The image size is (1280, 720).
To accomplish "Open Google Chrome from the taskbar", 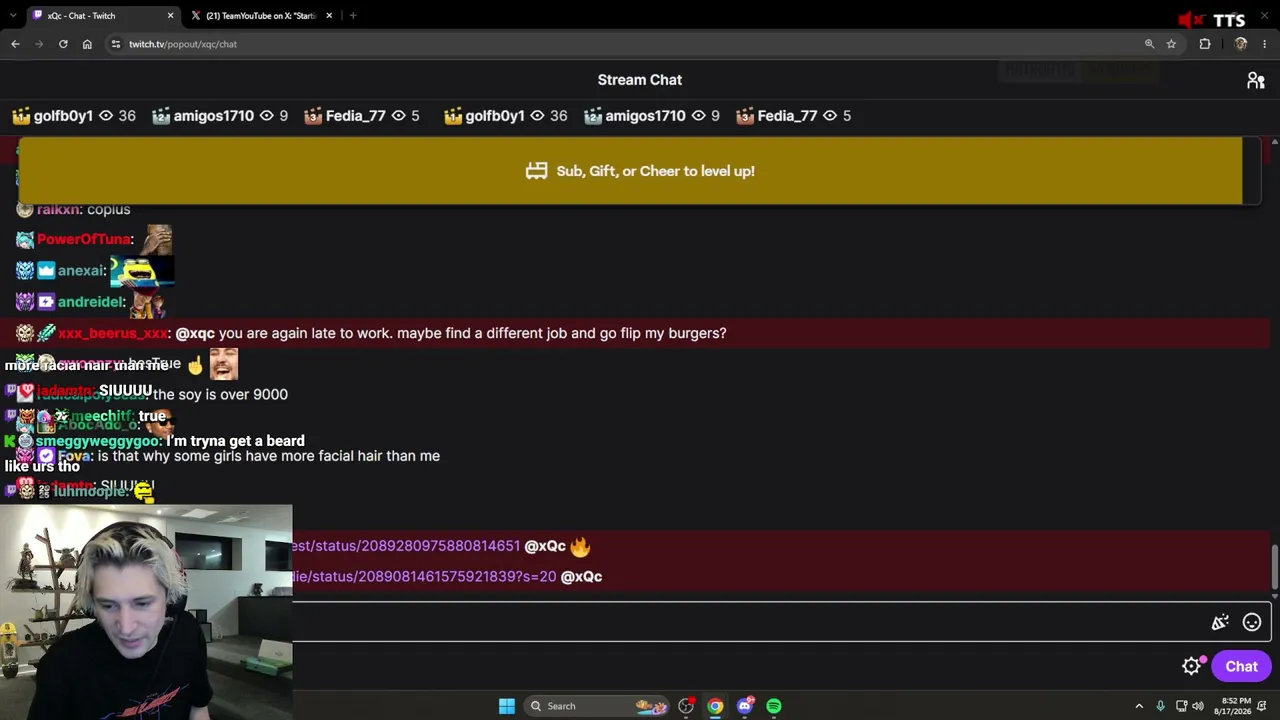I will [715, 706].
